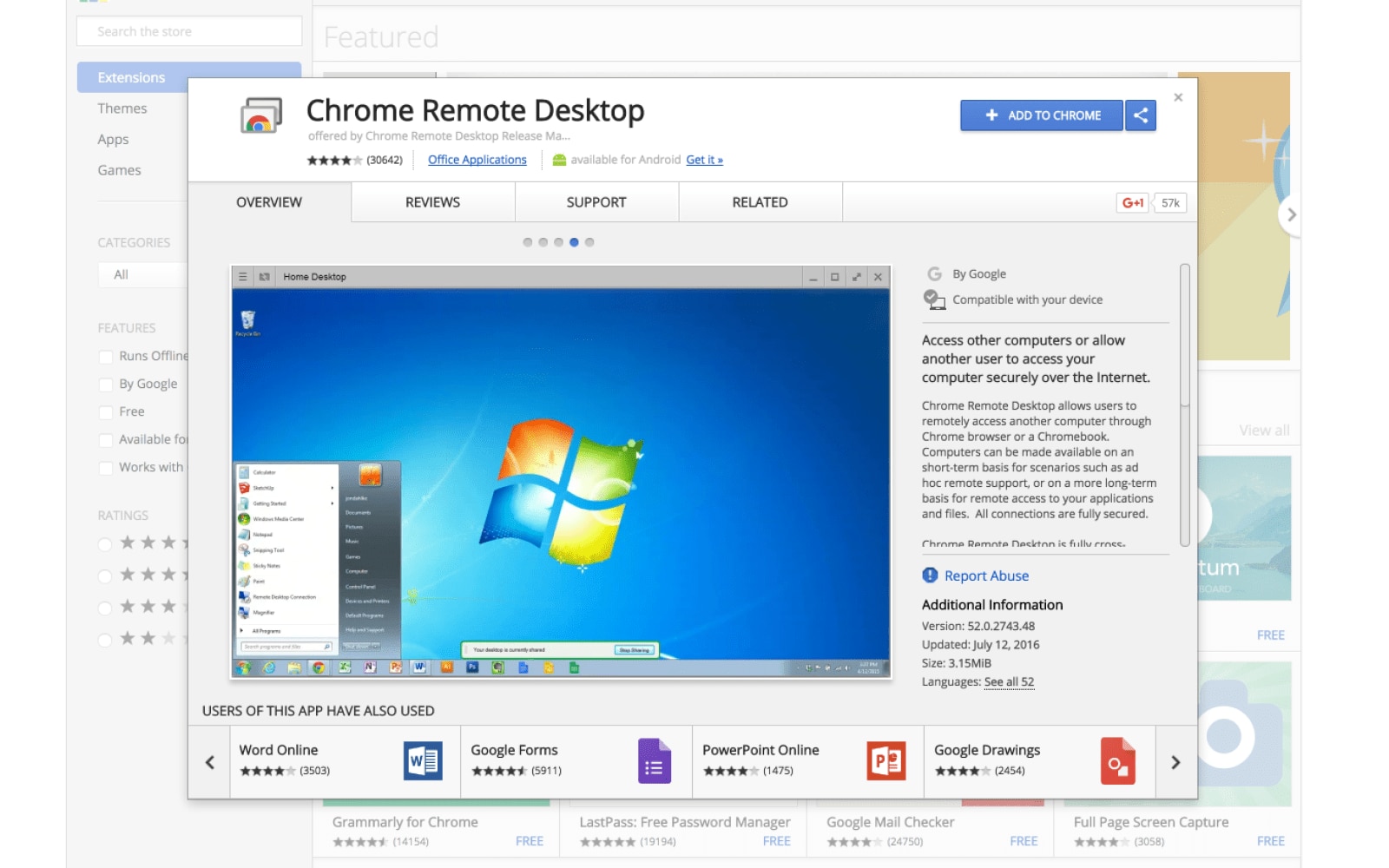1389x868 pixels.
Task: Click the Report Abuse exclamation icon
Action: tap(930, 575)
